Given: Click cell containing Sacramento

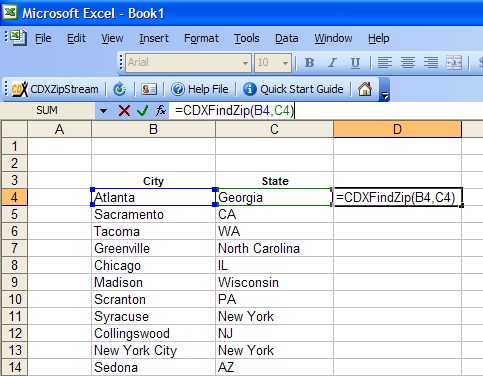Looking at the screenshot, I should 153,214.
